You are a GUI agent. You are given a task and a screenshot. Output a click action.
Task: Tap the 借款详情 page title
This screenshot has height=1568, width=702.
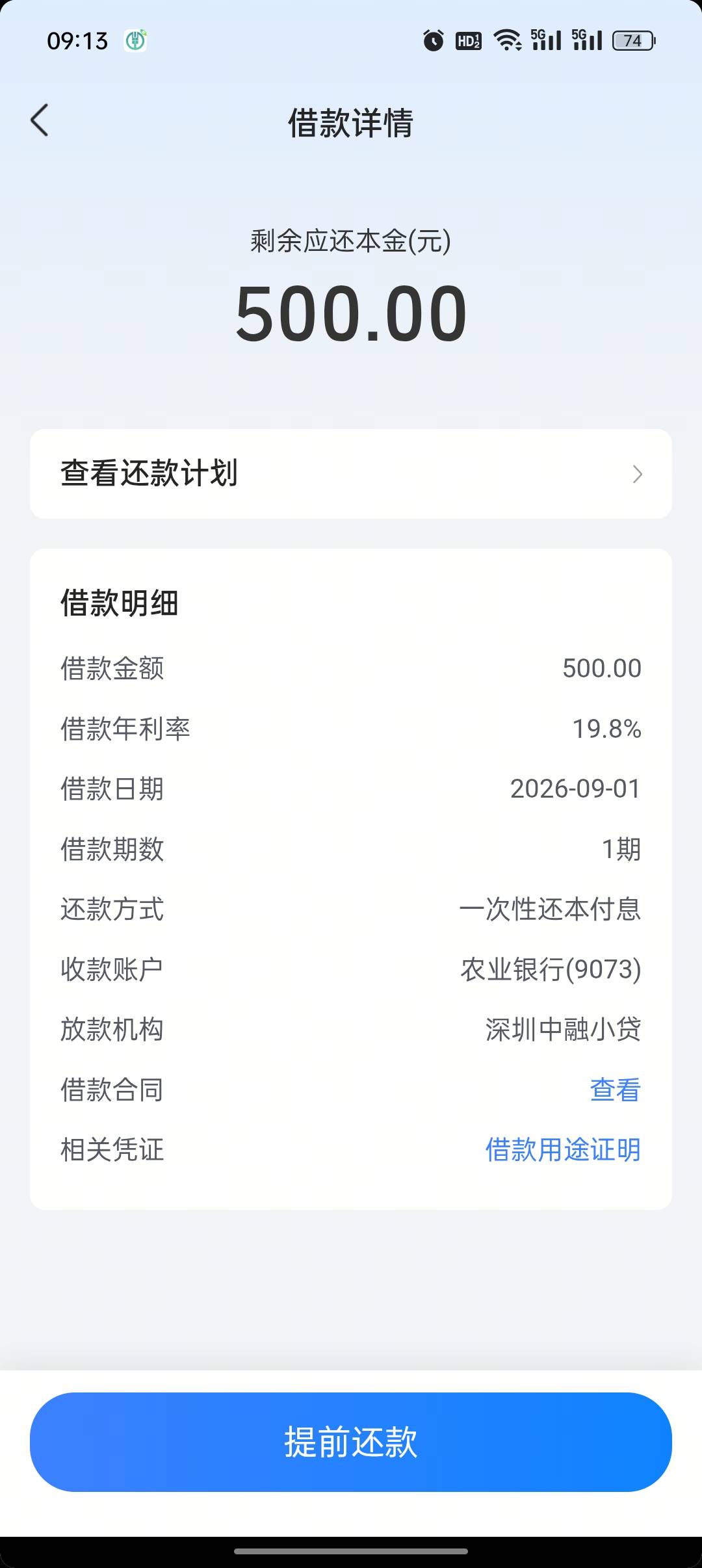pos(351,123)
